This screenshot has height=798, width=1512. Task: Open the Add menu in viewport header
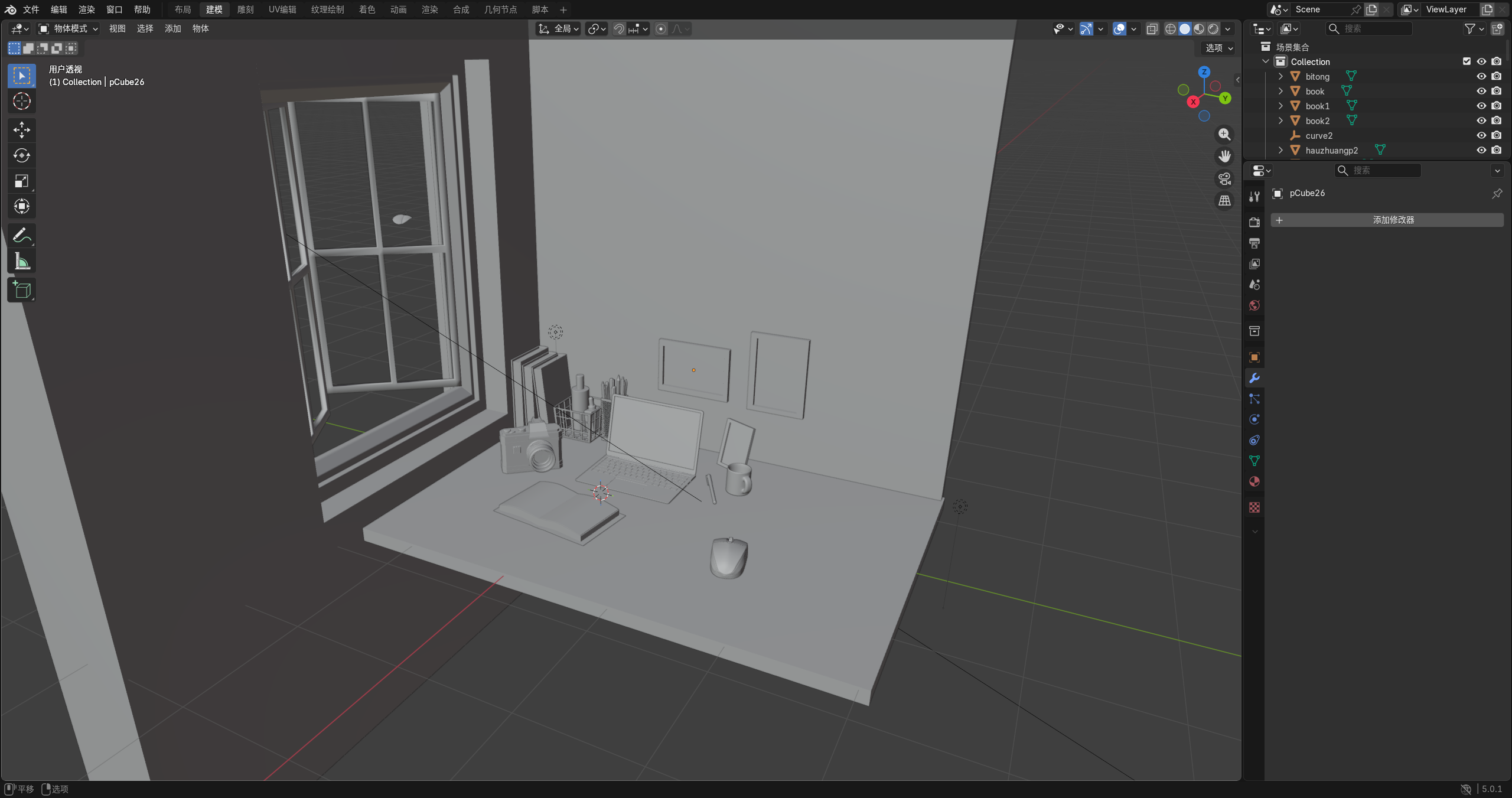click(x=172, y=28)
